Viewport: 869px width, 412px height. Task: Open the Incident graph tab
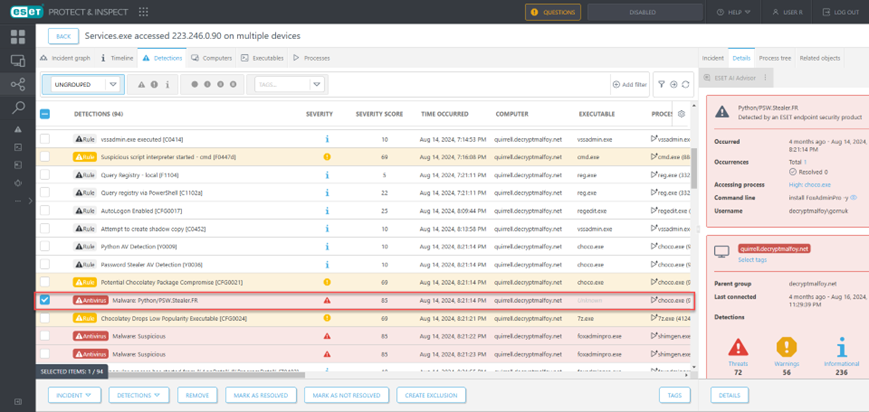(x=65, y=58)
